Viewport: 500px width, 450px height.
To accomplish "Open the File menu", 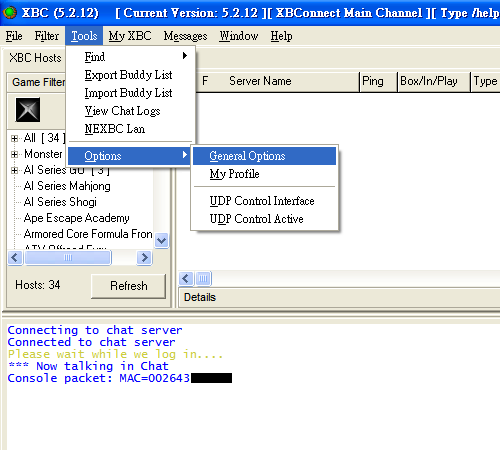I will tap(14, 36).
